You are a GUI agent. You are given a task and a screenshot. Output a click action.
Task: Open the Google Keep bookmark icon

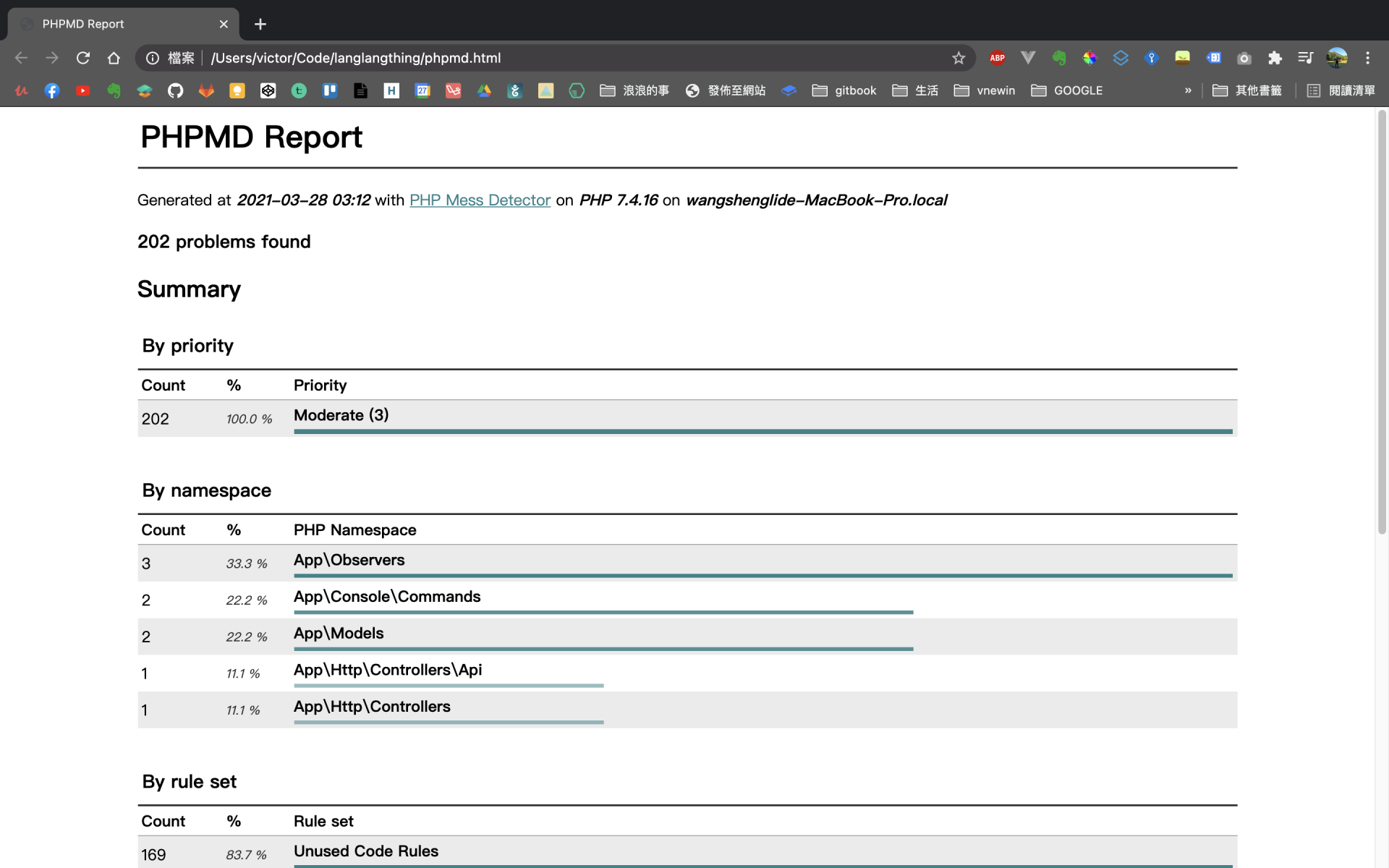[x=237, y=90]
